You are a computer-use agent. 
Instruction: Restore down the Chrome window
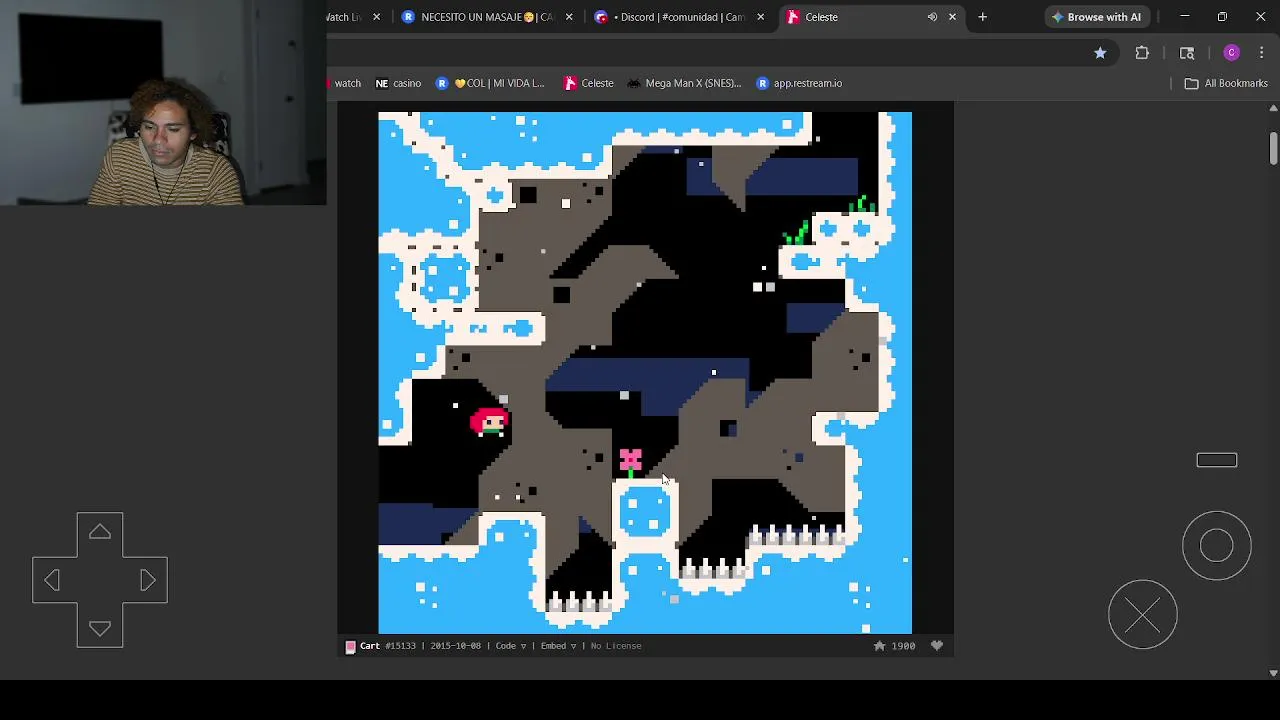coord(1222,17)
